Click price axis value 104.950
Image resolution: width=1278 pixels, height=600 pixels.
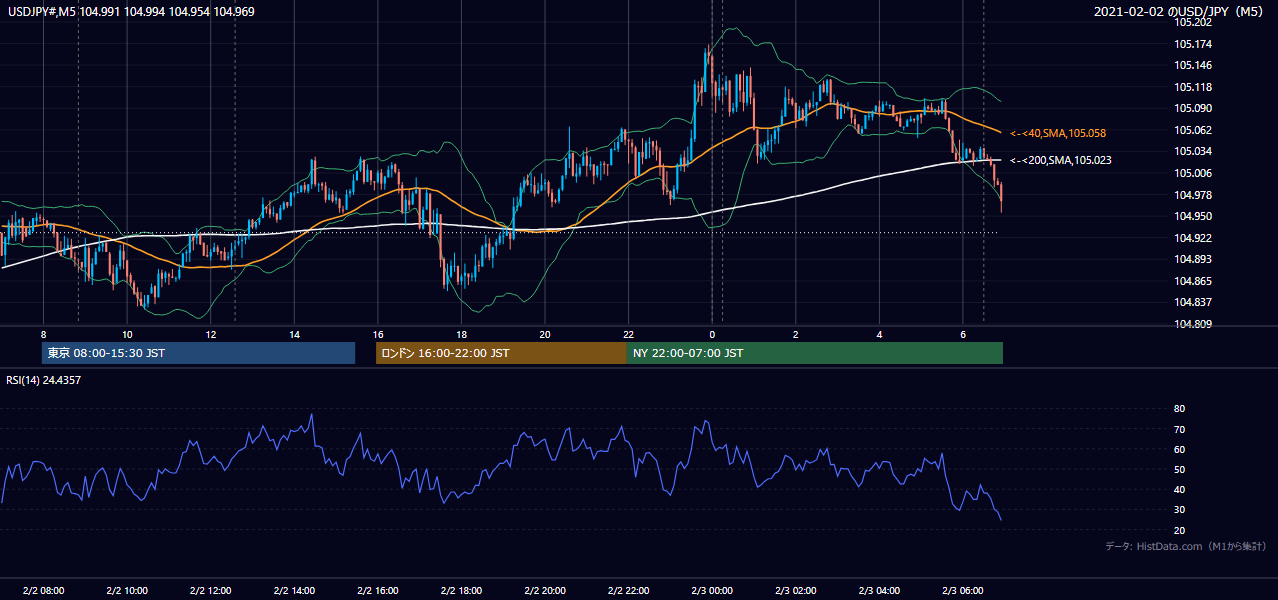[1194, 216]
